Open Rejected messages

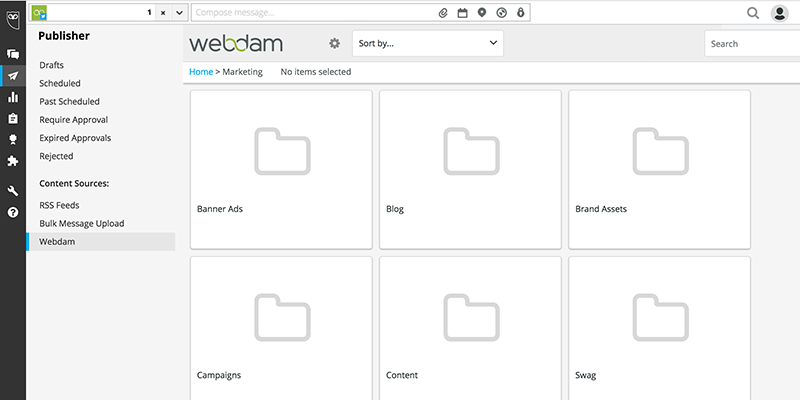[56, 156]
